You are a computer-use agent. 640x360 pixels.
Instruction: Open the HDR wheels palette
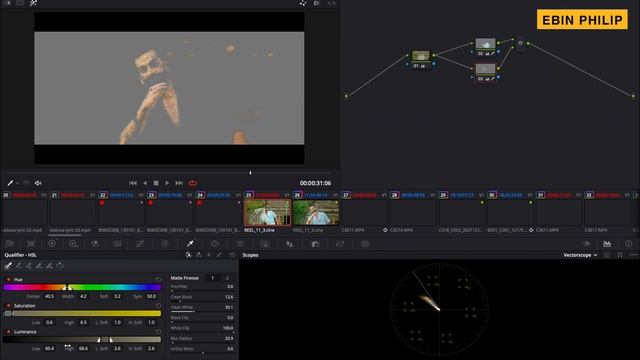coord(73,244)
